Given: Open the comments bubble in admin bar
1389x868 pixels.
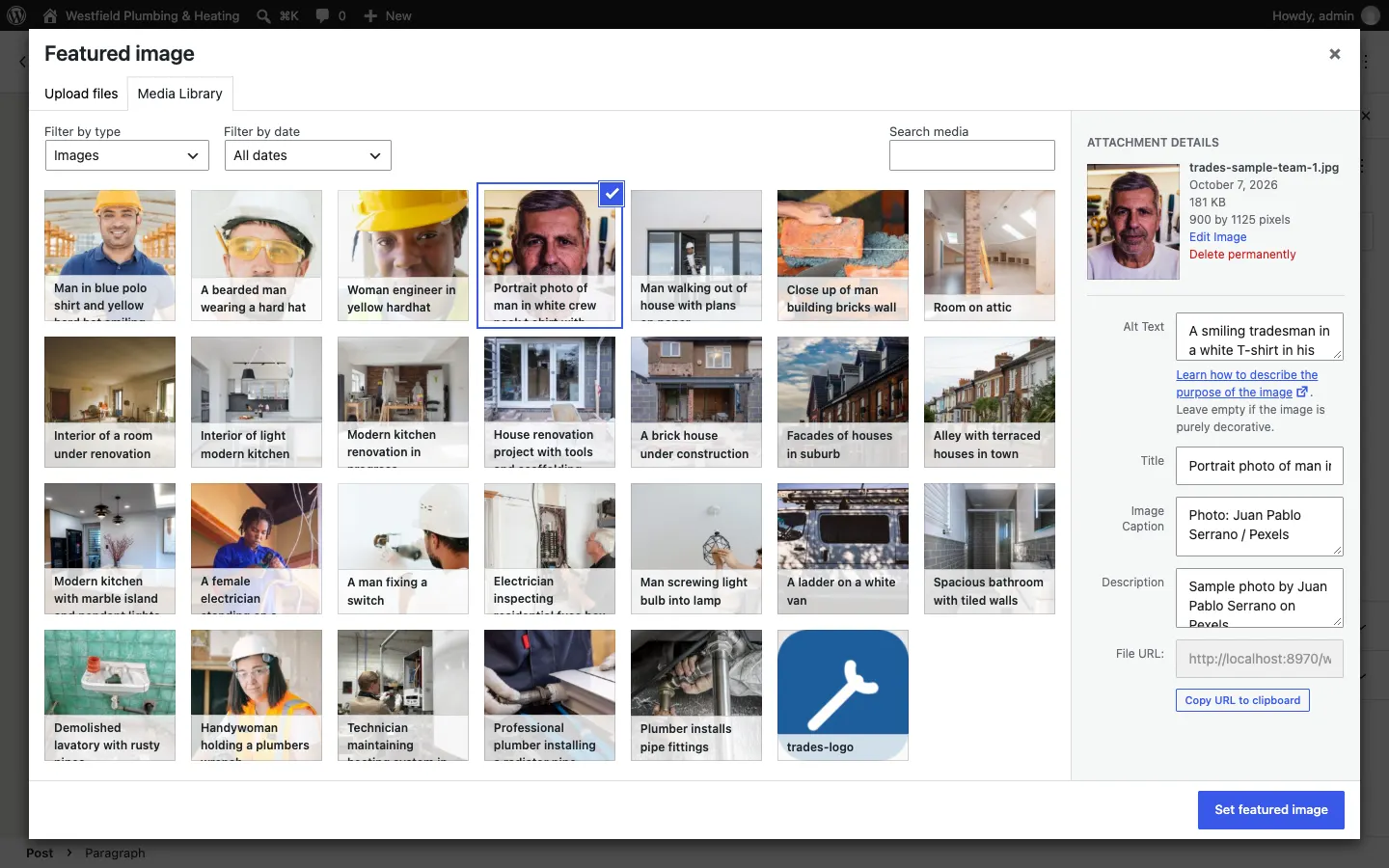Looking at the screenshot, I should point(330,15).
